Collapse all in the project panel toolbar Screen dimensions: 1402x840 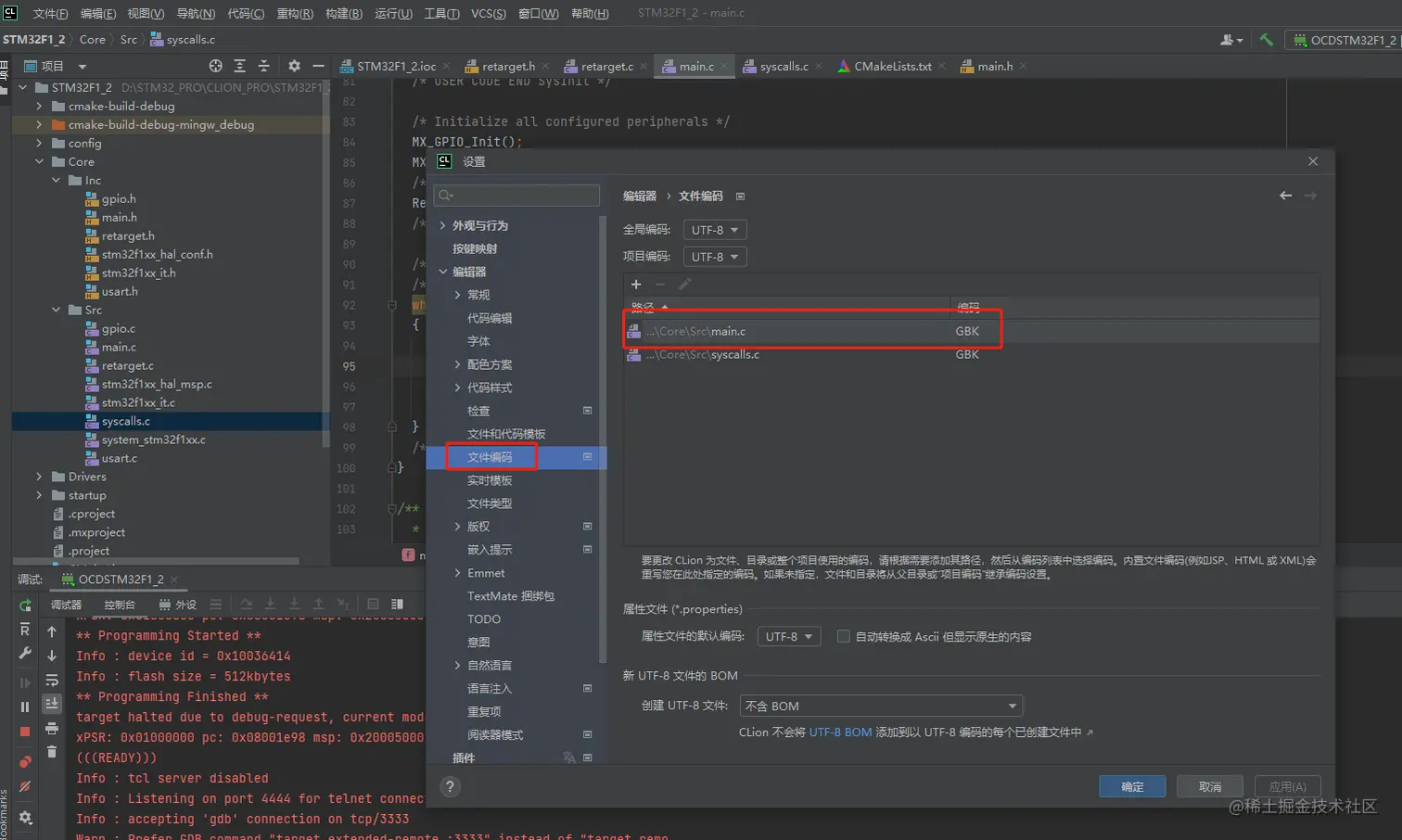[263, 66]
